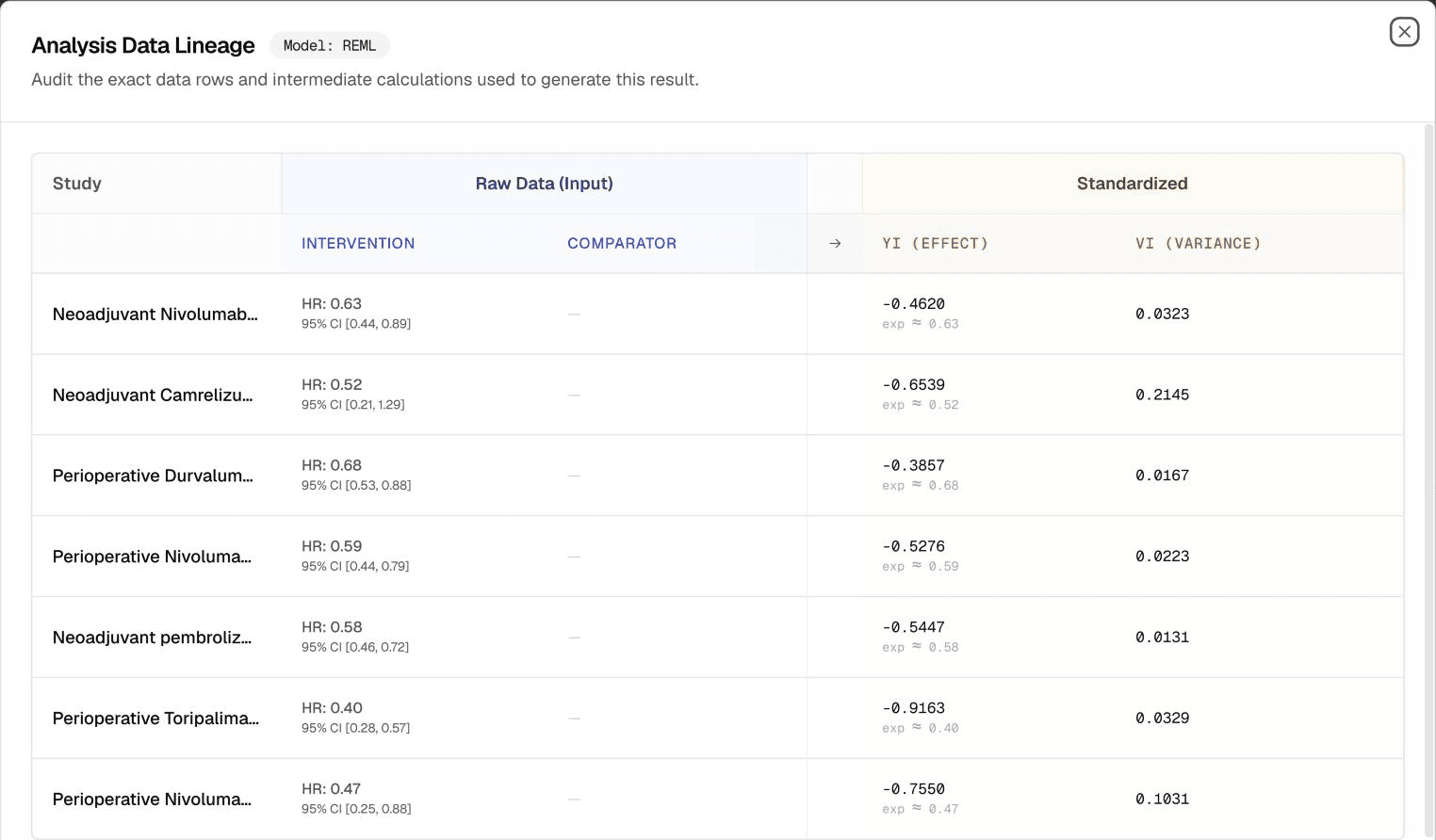Select the "Perioperative Durvalum…" study name
Image resolution: width=1436 pixels, height=840 pixels.
pyautogui.click(x=153, y=476)
